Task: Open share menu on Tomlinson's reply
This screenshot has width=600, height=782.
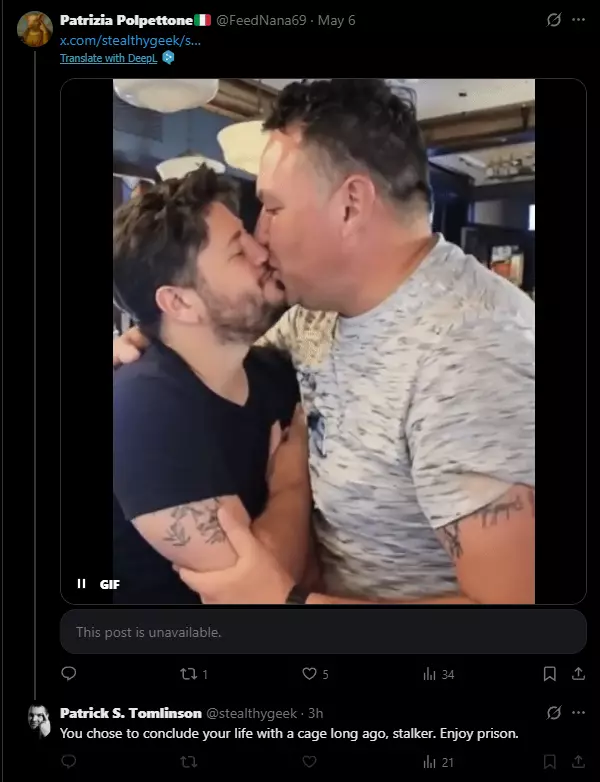Action: pos(578,762)
